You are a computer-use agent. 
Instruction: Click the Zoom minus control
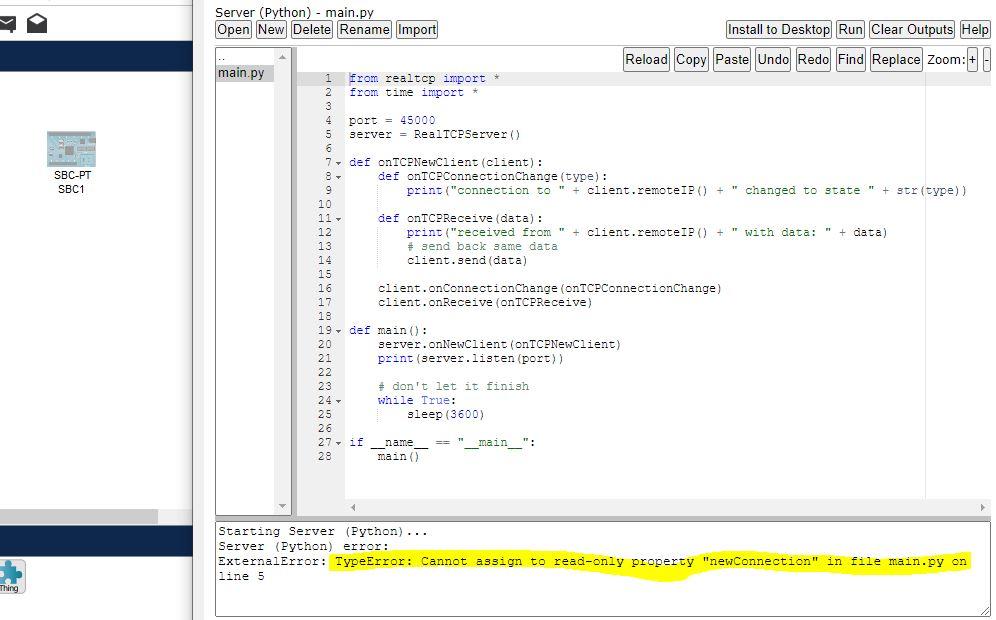[x=988, y=60]
